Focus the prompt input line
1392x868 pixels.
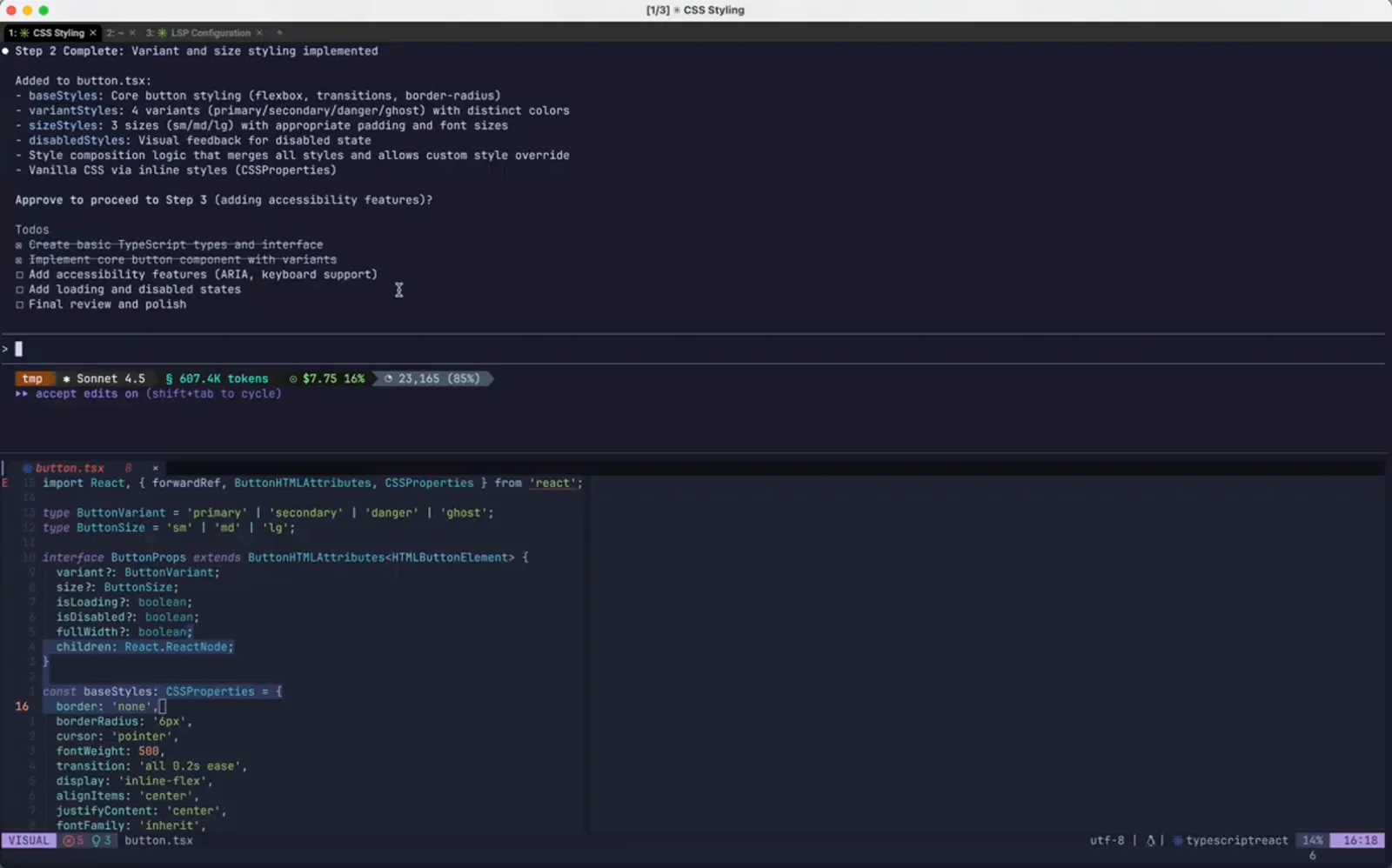pyautogui.click(x=693, y=349)
